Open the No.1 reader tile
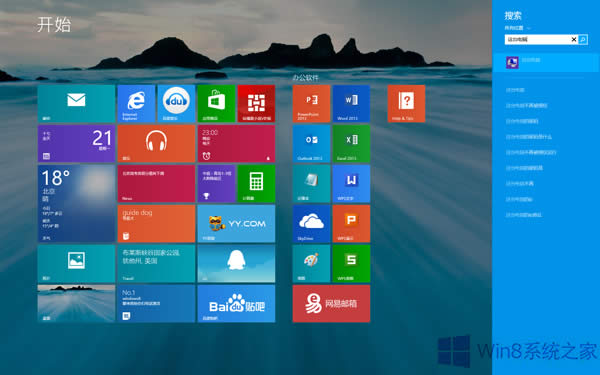 point(156,303)
